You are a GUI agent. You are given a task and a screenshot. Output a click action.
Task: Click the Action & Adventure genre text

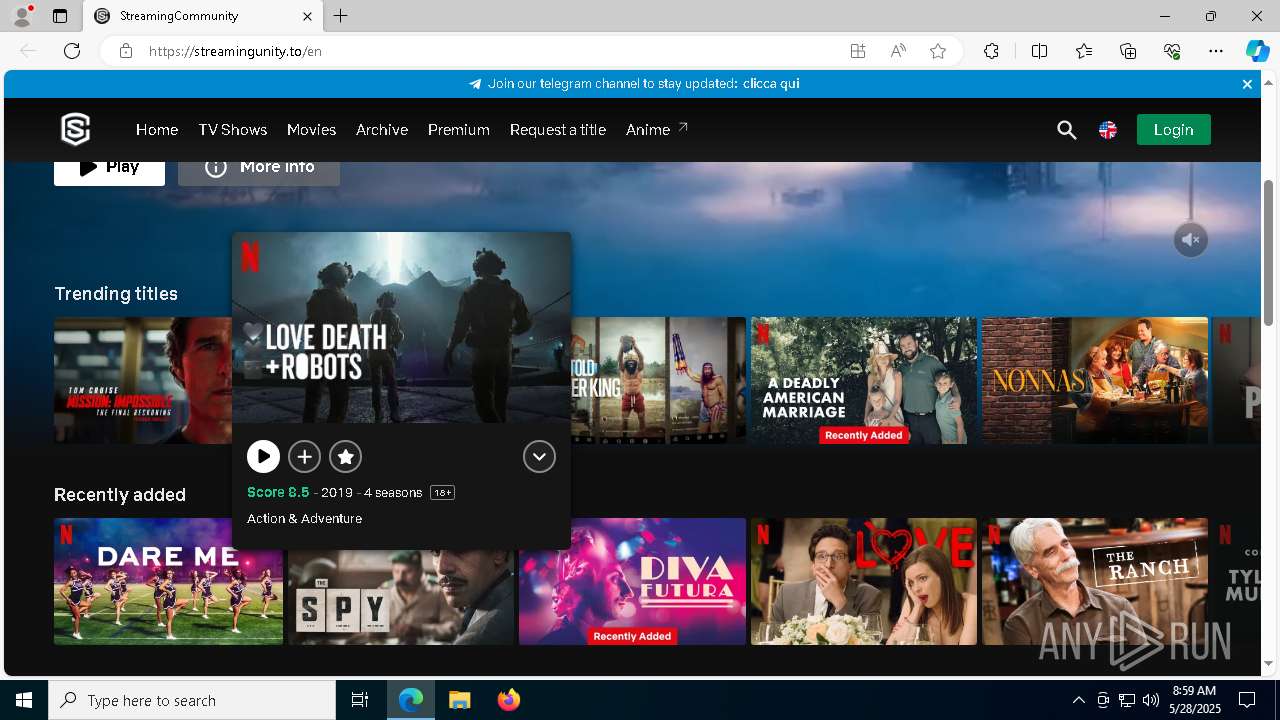pyautogui.click(x=304, y=519)
